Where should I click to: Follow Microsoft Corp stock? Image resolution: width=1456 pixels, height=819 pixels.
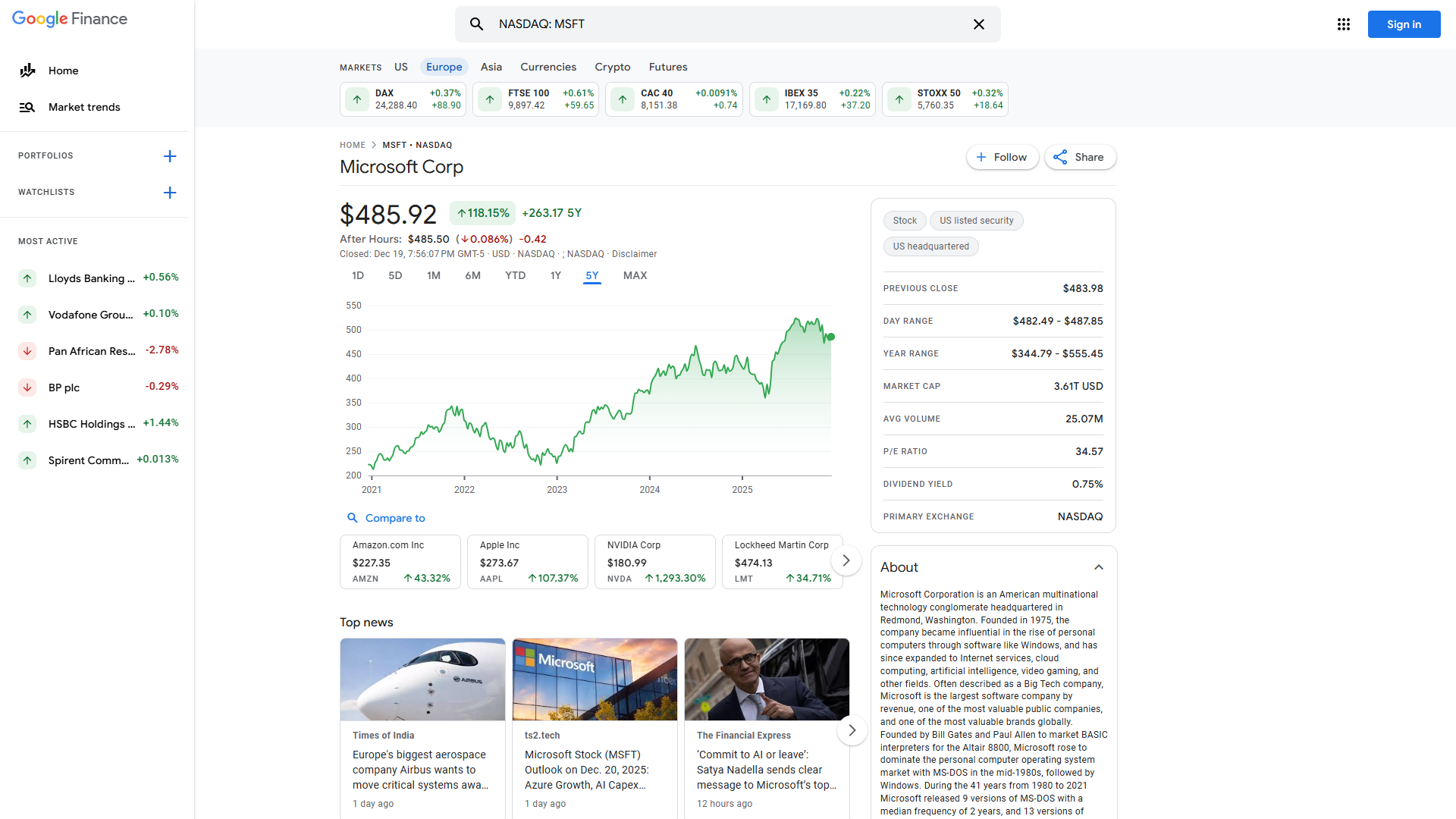click(1002, 157)
